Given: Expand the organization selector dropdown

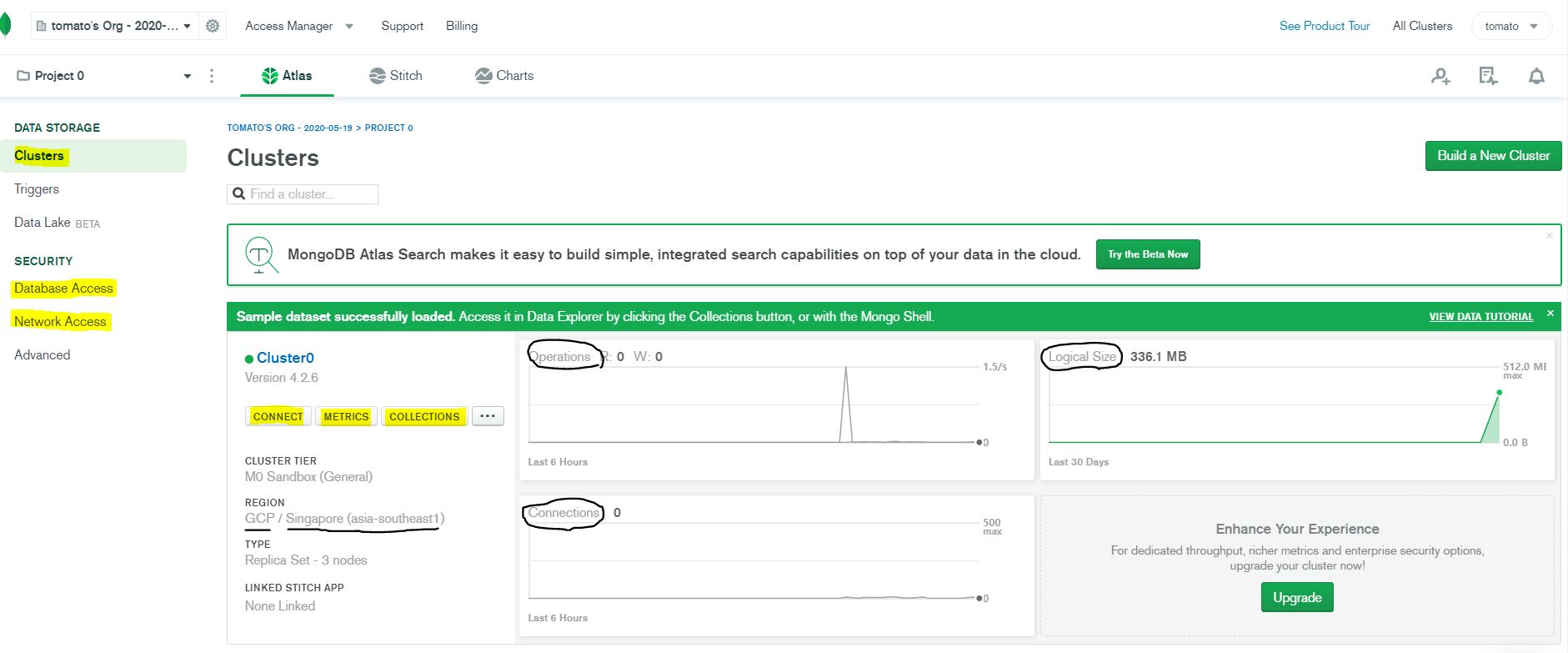Looking at the screenshot, I should click(114, 26).
